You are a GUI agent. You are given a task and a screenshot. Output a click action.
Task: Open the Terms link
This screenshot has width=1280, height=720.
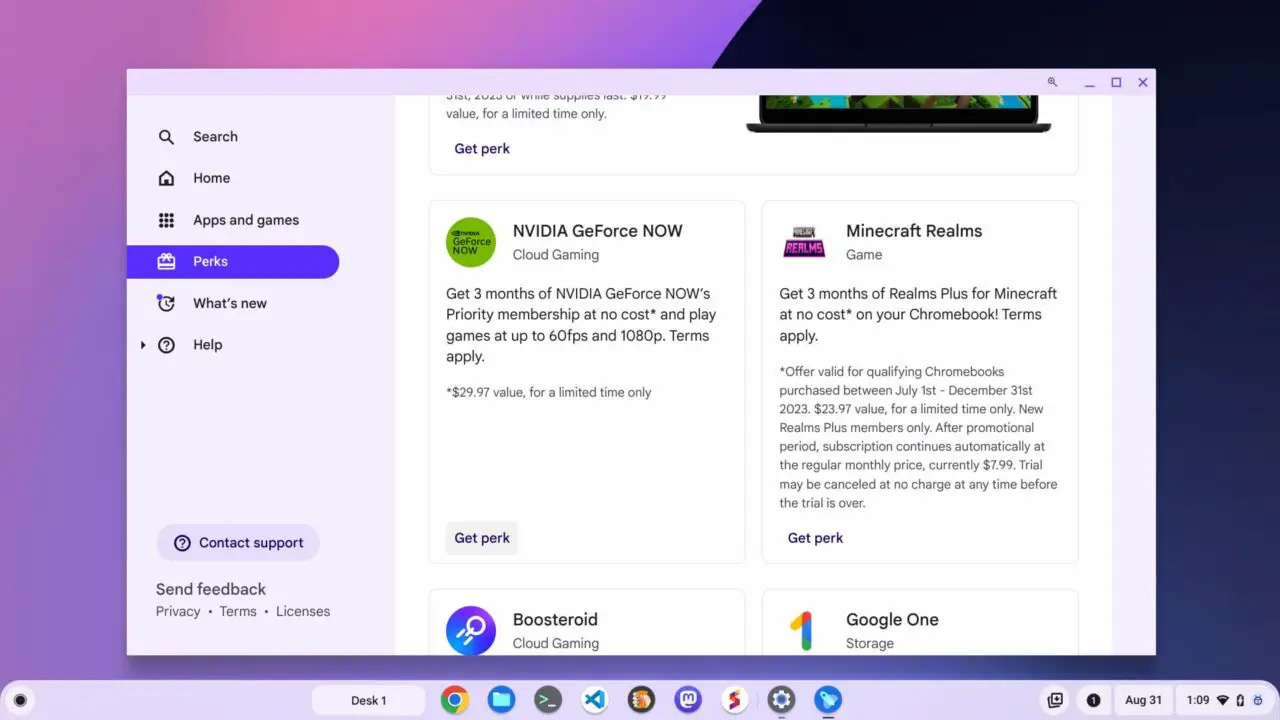pyautogui.click(x=238, y=611)
